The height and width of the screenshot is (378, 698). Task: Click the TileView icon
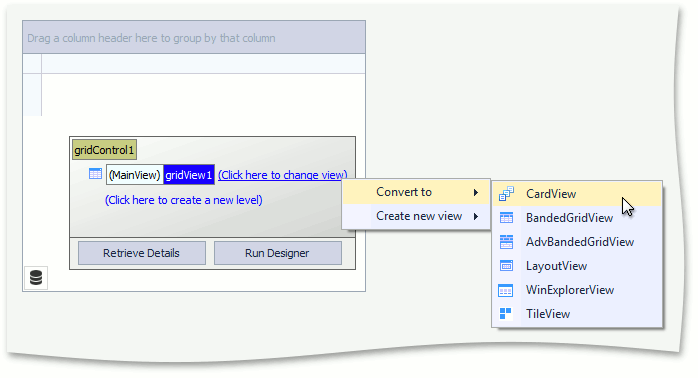point(506,314)
